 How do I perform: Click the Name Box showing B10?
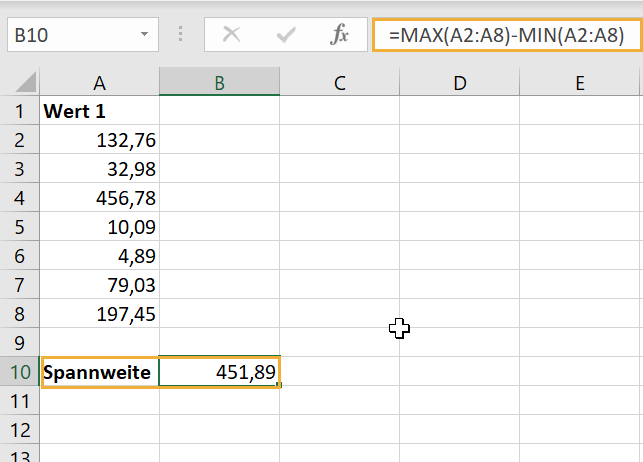[83, 34]
